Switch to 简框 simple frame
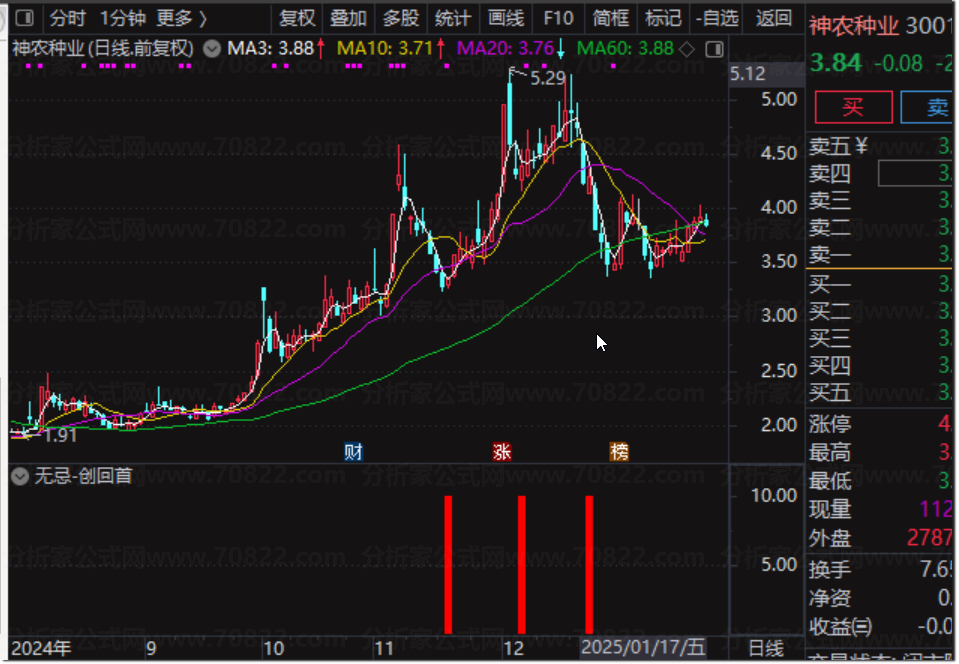 click(x=610, y=18)
